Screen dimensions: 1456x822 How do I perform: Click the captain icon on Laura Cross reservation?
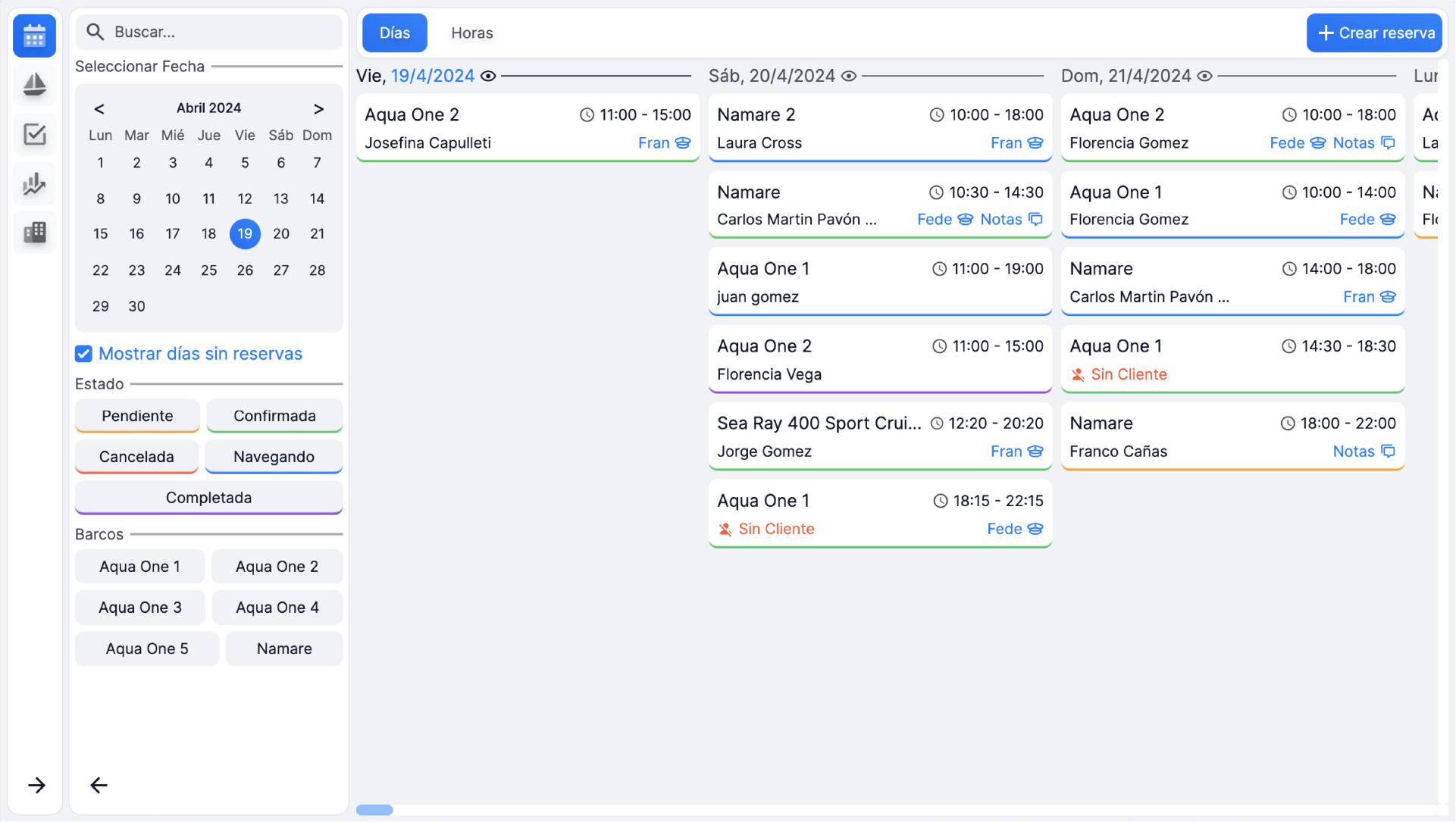pyautogui.click(x=1035, y=142)
